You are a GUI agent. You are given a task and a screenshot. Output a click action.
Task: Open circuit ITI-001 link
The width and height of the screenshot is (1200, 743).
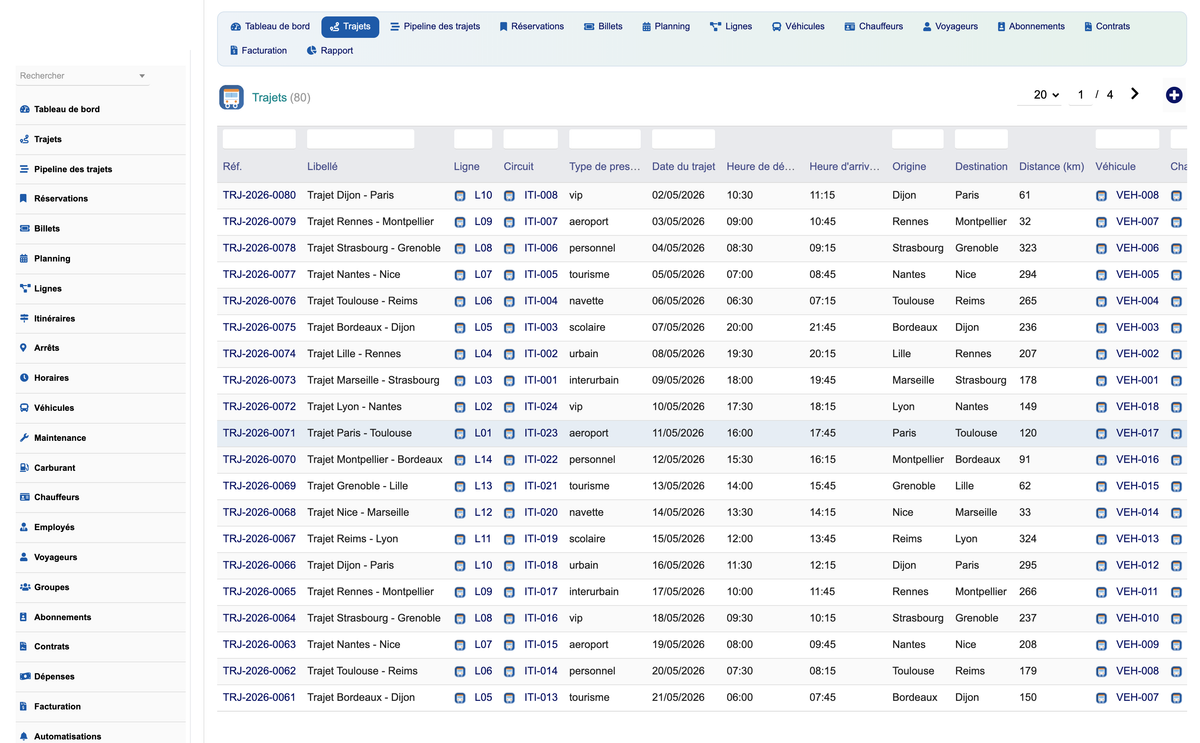541,380
